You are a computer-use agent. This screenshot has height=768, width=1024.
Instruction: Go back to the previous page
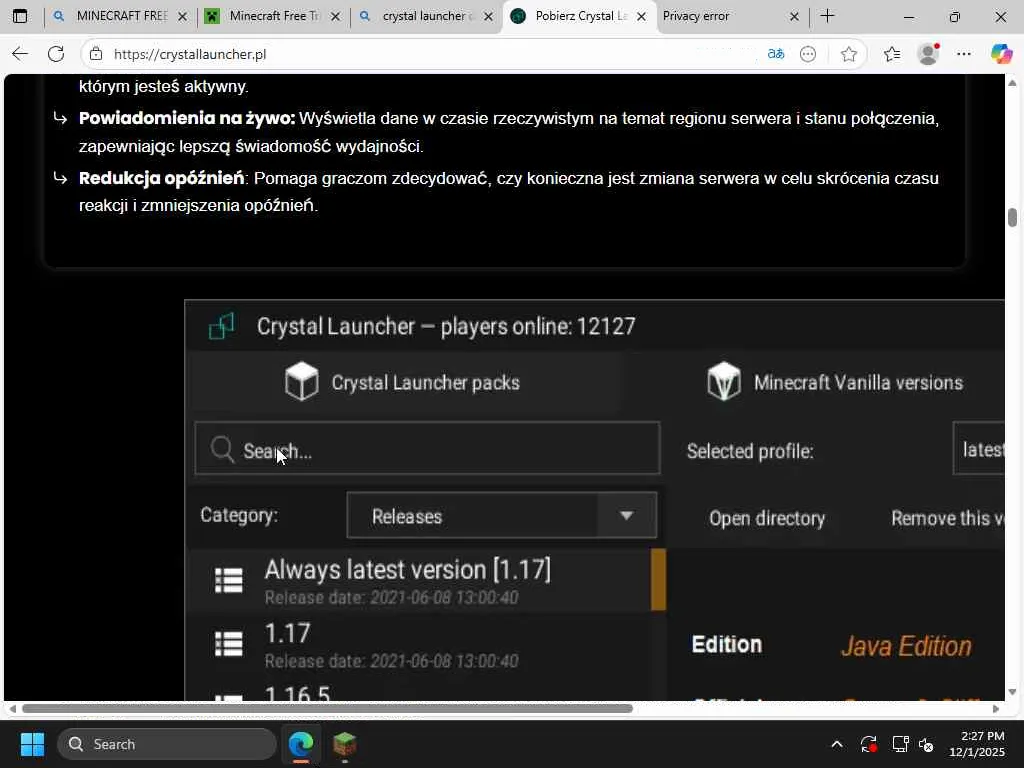point(20,54)
